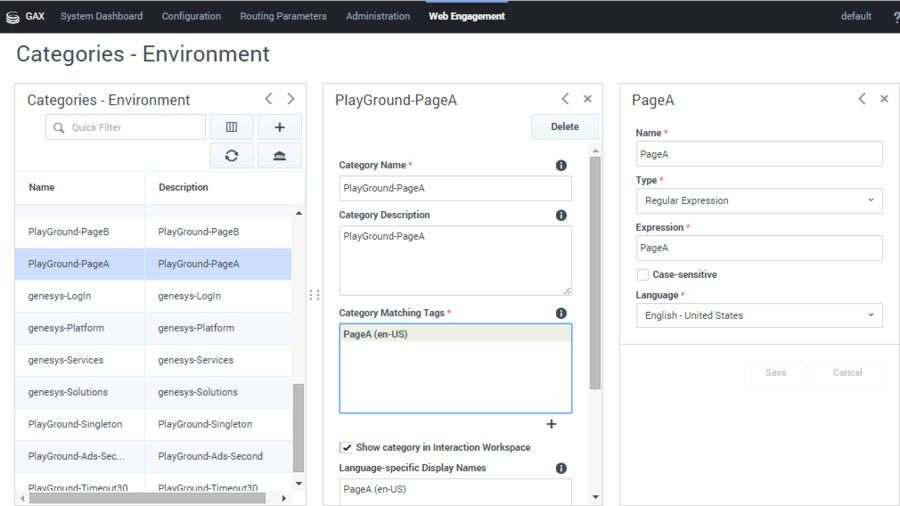This screenshot has width=900, height=506.
Task: Enable the Case-sensitive checkbox
Action: coord(643,275)
